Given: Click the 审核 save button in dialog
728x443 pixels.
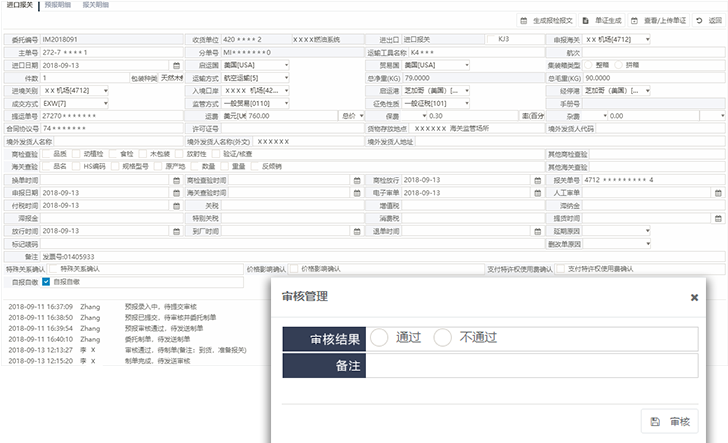Looking at the screenshot, I should (x=670, y=421).
